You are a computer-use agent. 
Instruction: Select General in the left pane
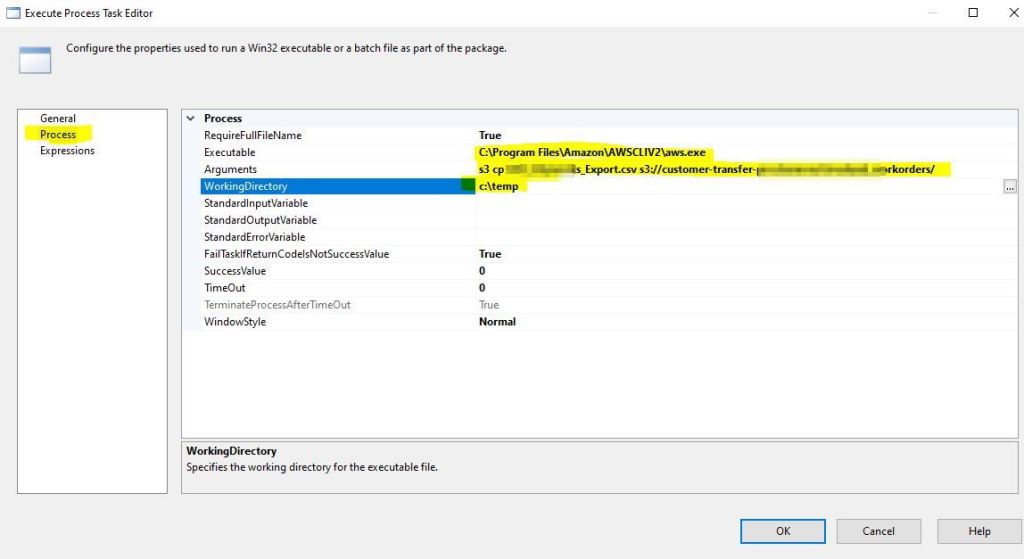tap(58, 118)
